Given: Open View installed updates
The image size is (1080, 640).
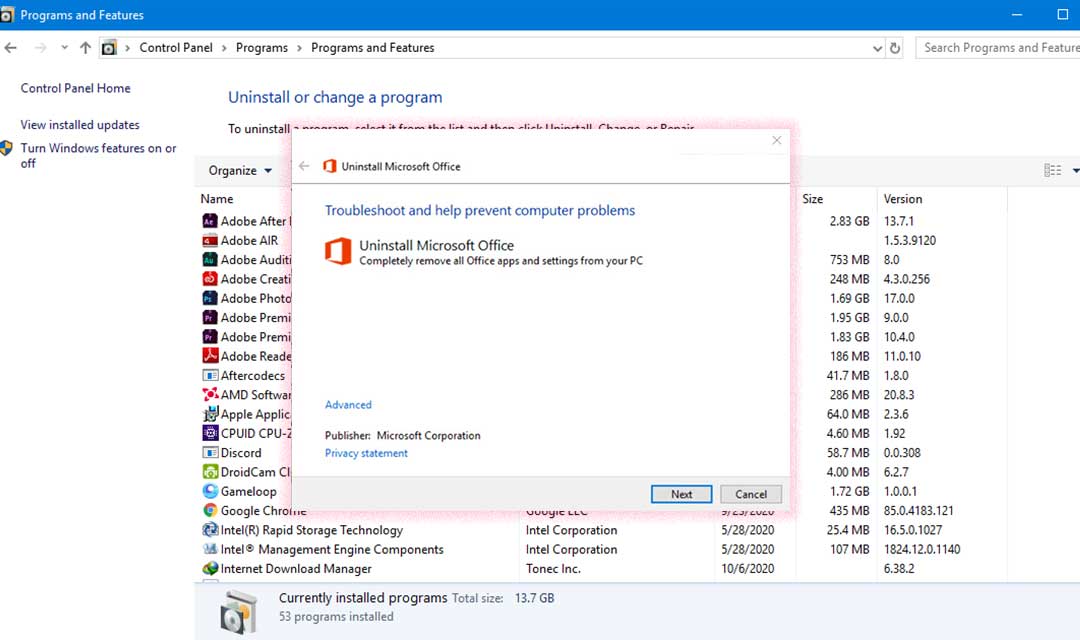Looking at the screenshot, I should (80, 125).
